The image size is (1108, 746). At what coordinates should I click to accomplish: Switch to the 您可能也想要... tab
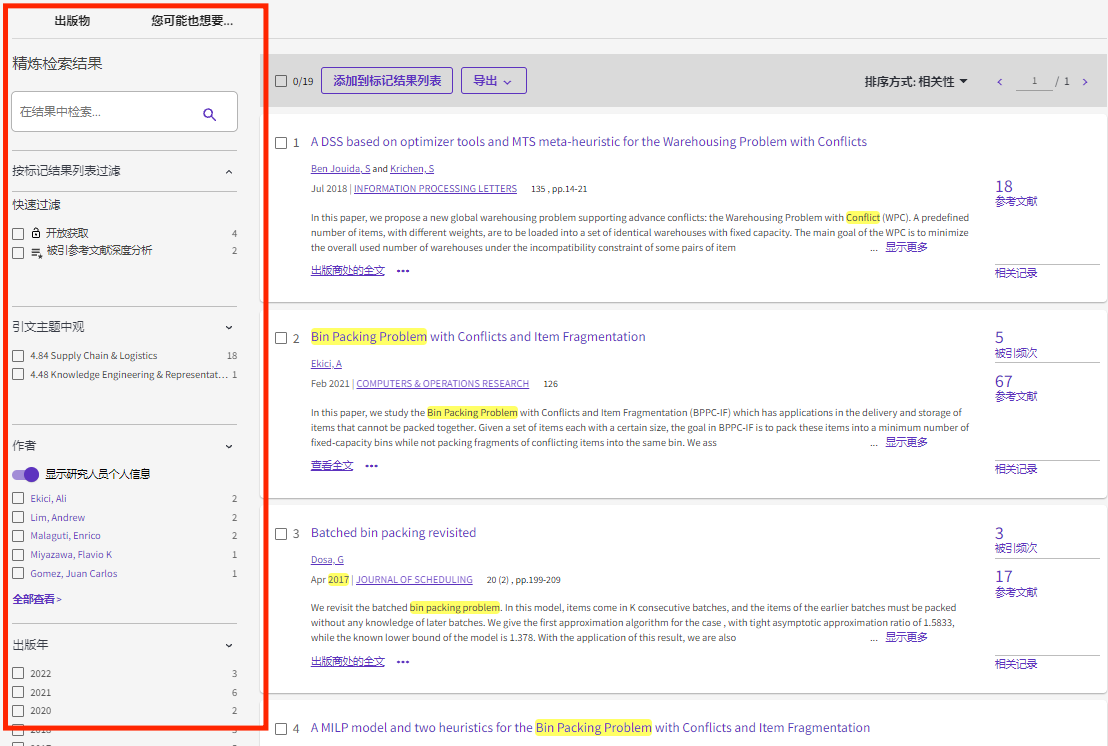[x=192, y=20]
